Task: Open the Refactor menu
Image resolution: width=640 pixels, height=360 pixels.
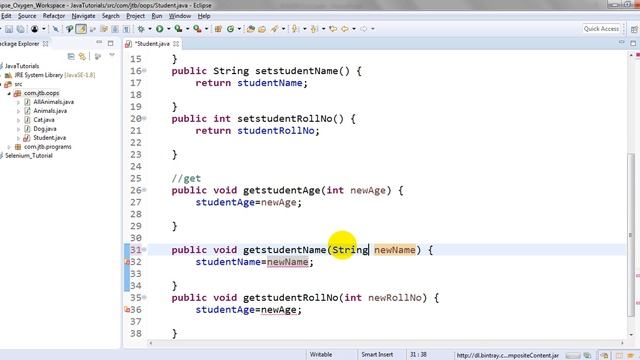Action: coord(54,16)
